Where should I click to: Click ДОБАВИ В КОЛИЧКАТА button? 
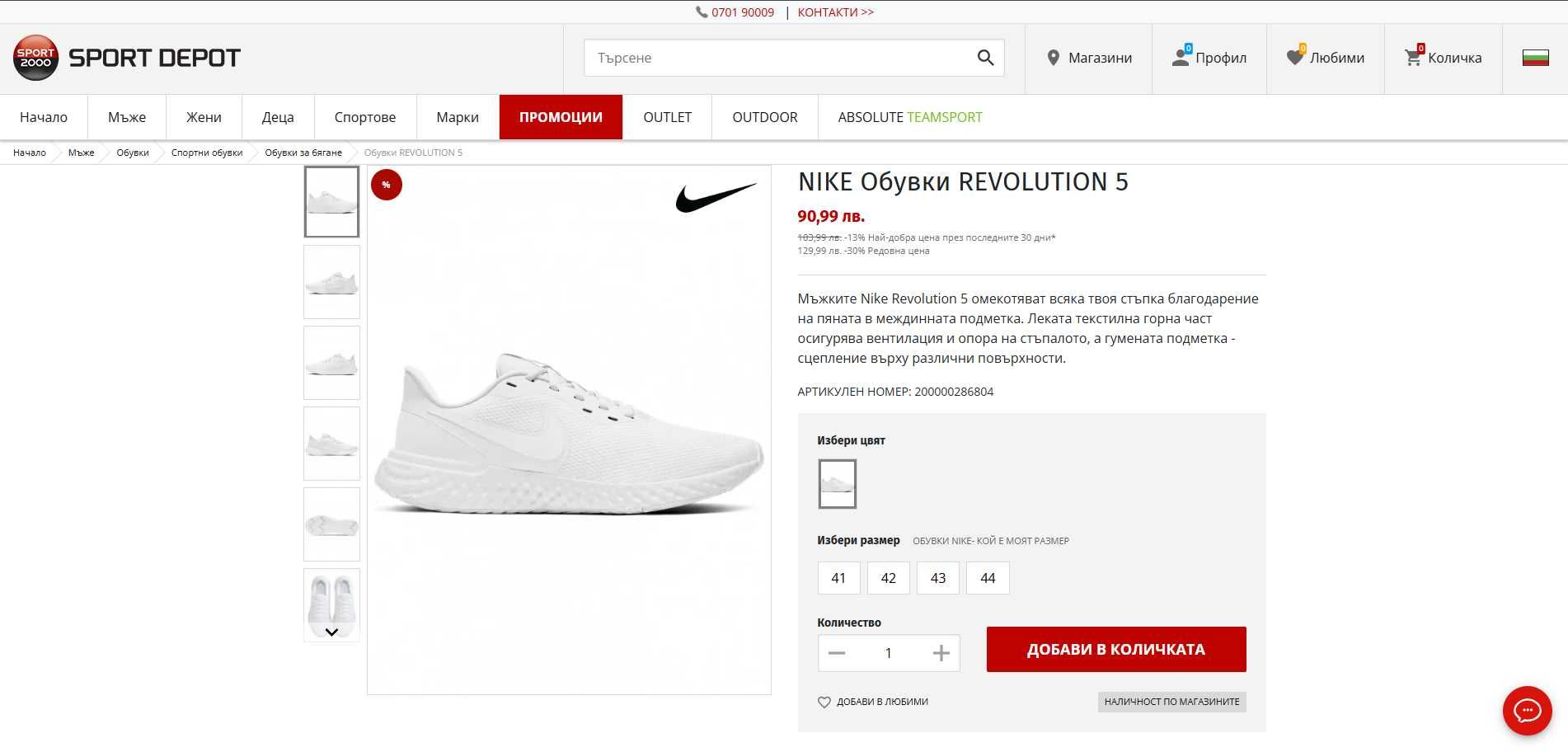(x=1116, y=650)
